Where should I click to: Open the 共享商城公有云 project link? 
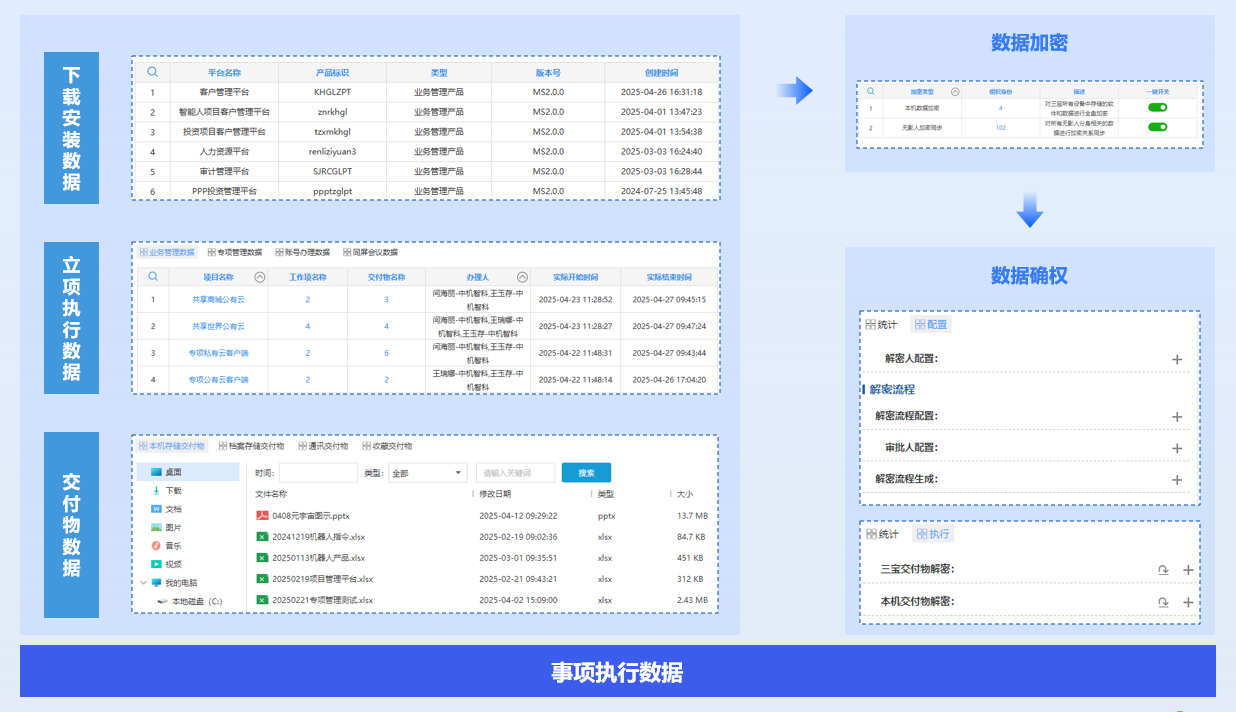point(218,299)
